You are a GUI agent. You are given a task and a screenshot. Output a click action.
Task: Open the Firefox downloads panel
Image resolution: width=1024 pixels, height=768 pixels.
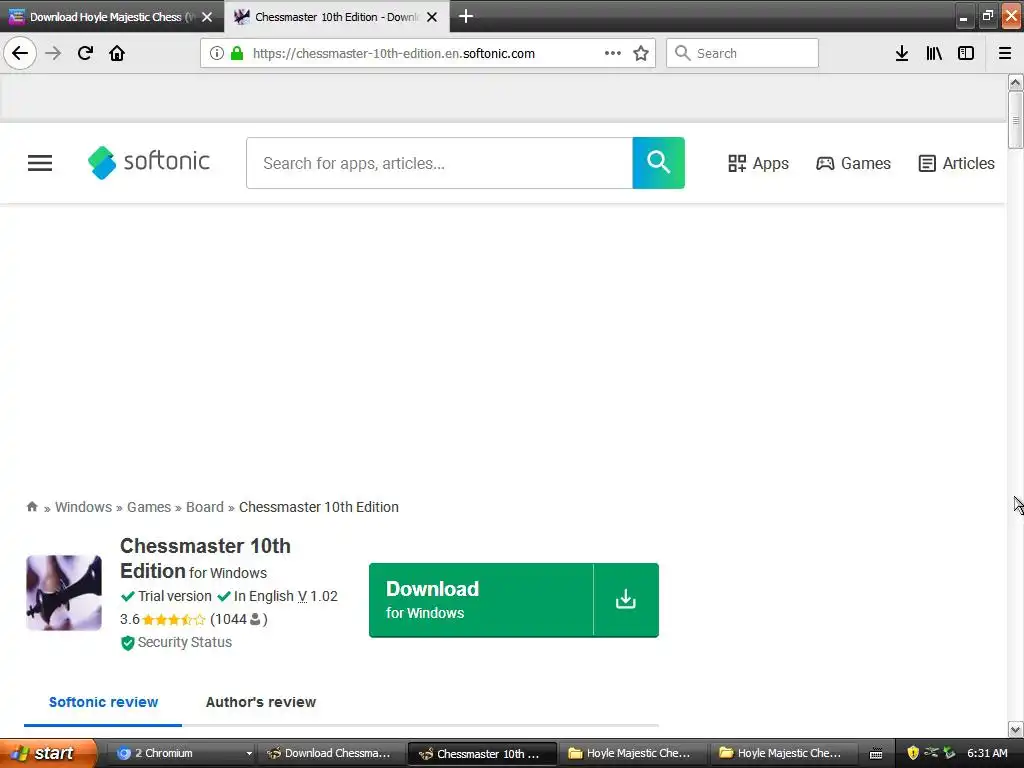[902, 53]
